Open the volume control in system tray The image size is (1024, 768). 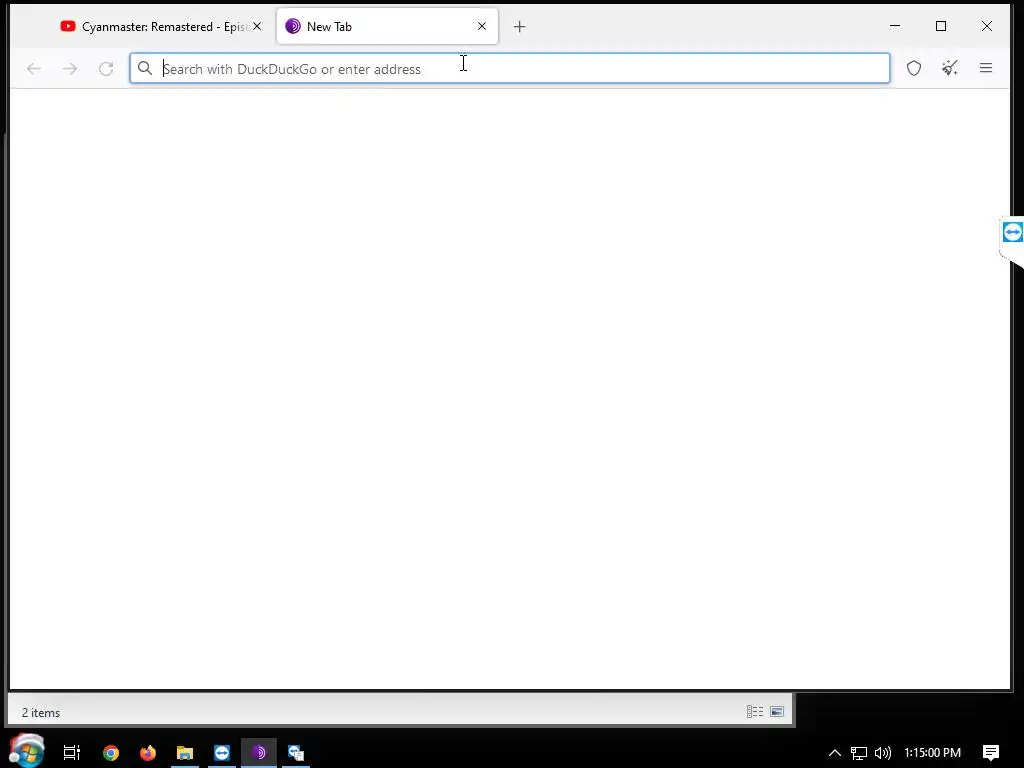point(883,753)
